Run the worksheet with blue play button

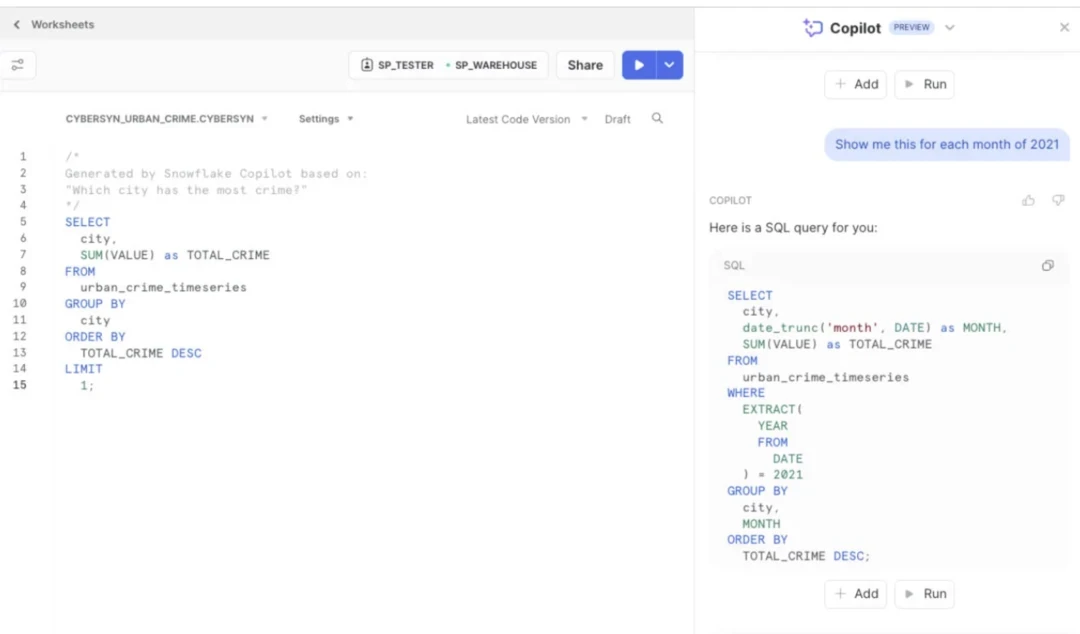click(x=638, y=65)
